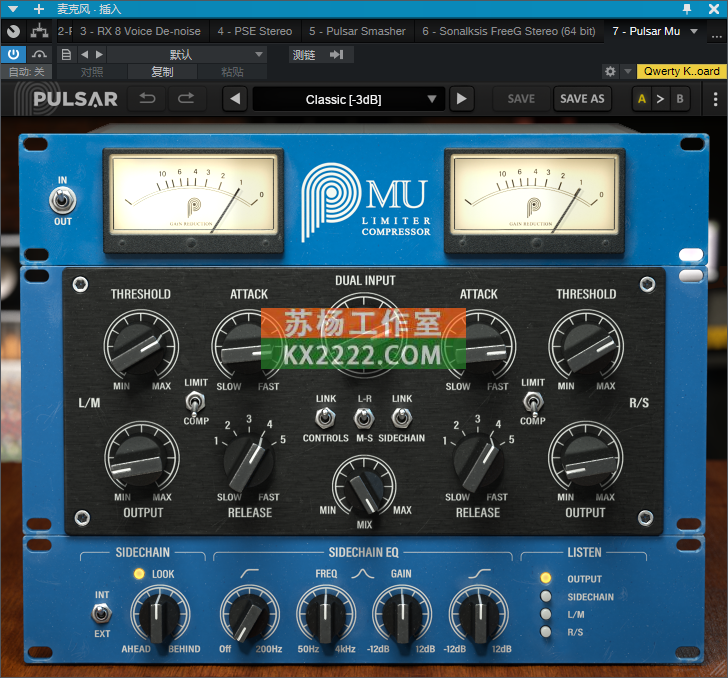This screenshot has height=678, width=728.
Task: Switch to Pulsar Smasher tab
Action: (357, 31)
